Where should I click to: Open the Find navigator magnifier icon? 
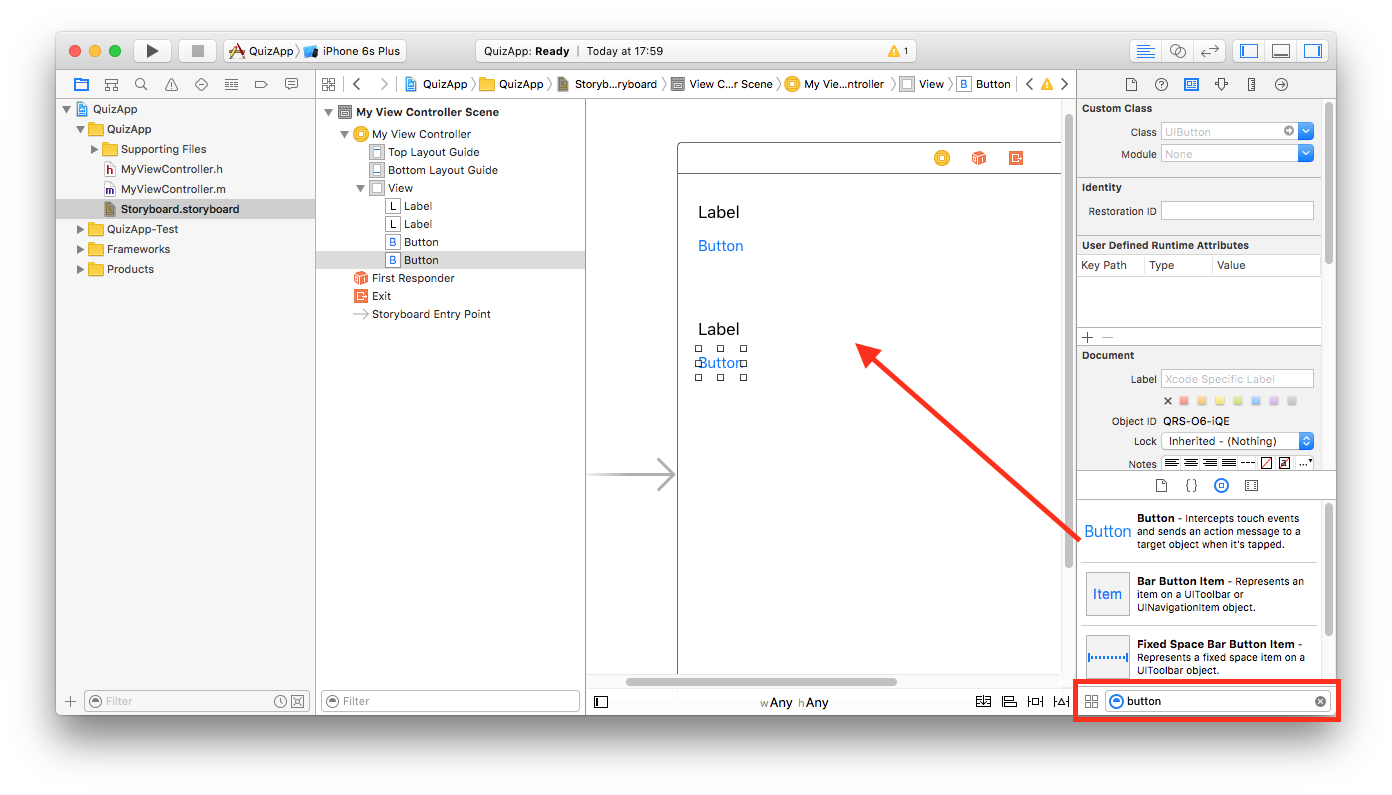(x=141, y=84)
